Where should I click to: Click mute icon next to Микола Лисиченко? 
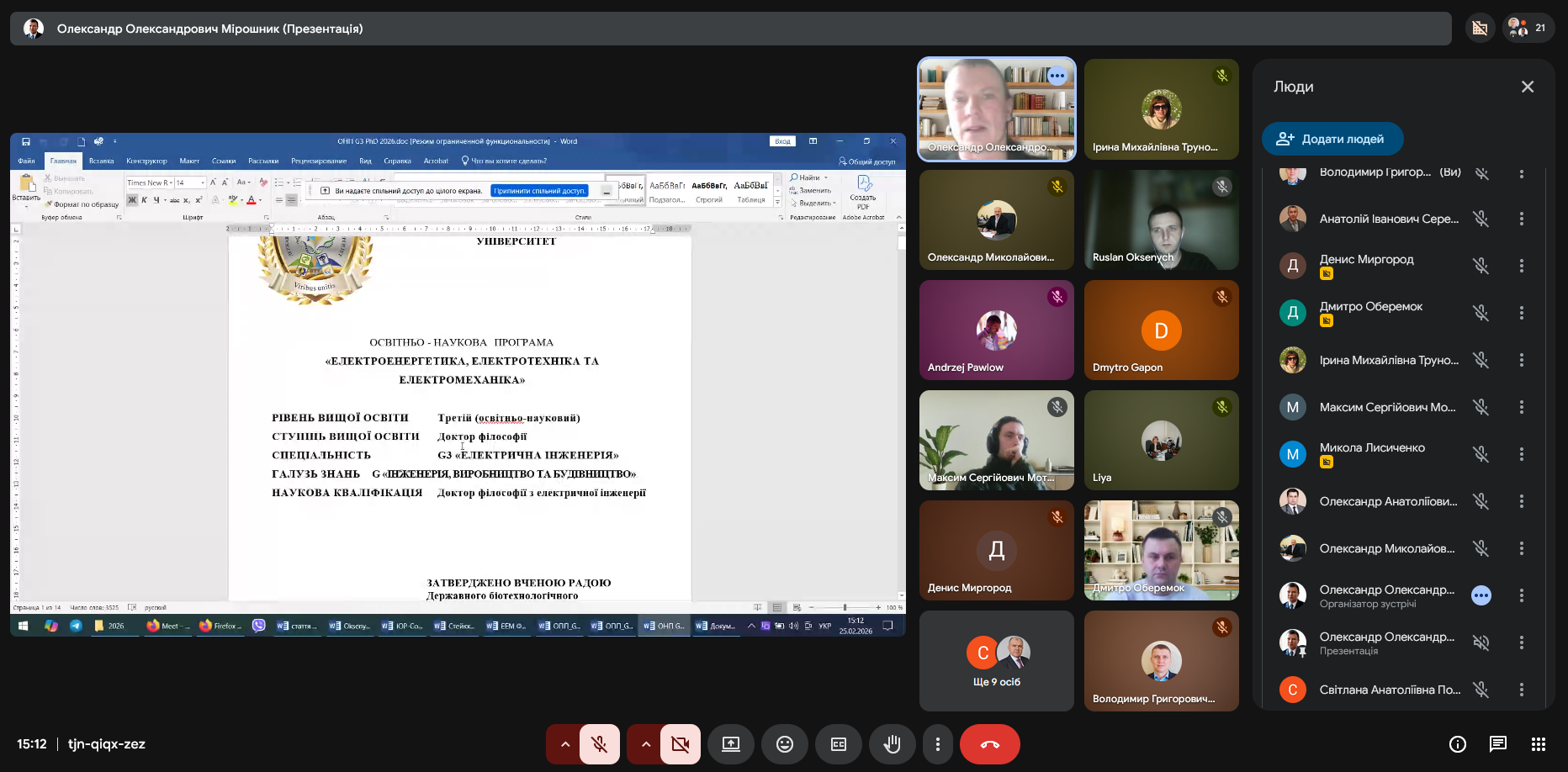tap(1481, 454)
